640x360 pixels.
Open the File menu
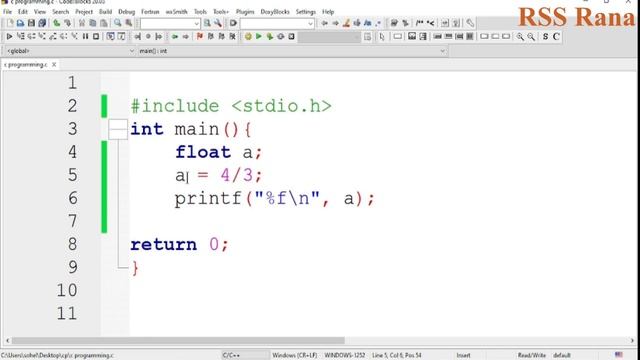(7, 12)
